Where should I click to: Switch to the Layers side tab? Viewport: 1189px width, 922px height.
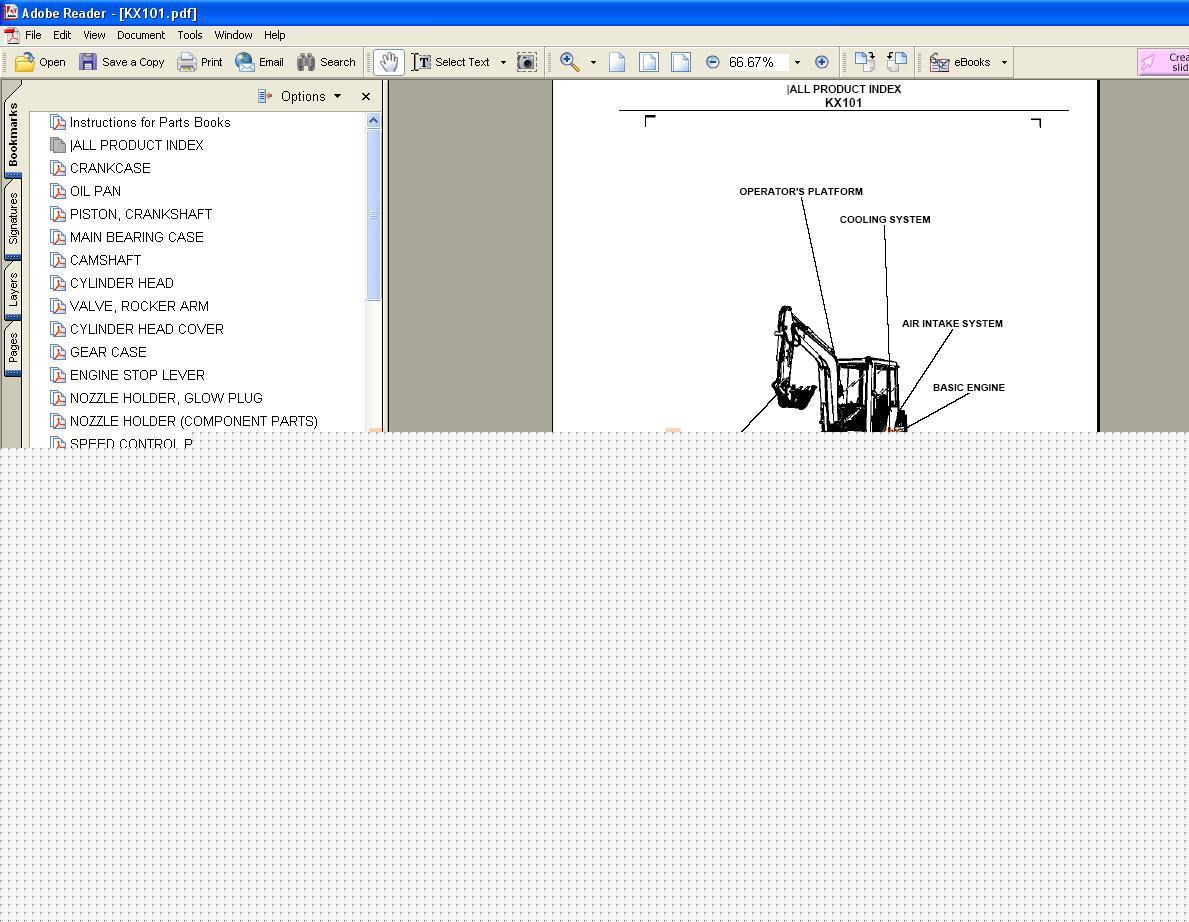(x=13, y=290)
